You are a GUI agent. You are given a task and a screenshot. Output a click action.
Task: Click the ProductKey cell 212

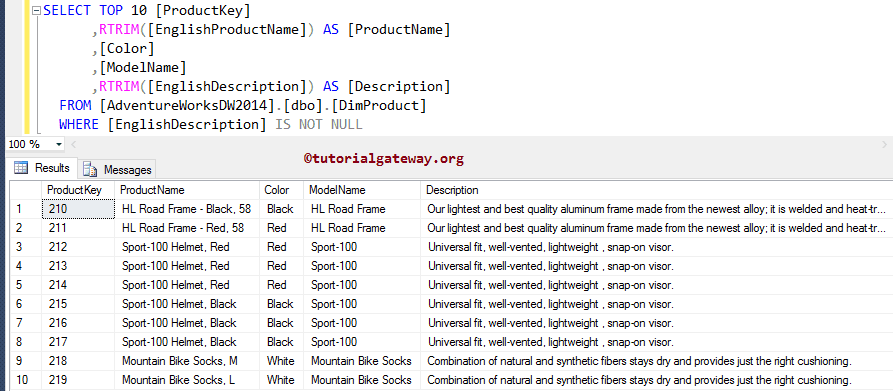78,247
